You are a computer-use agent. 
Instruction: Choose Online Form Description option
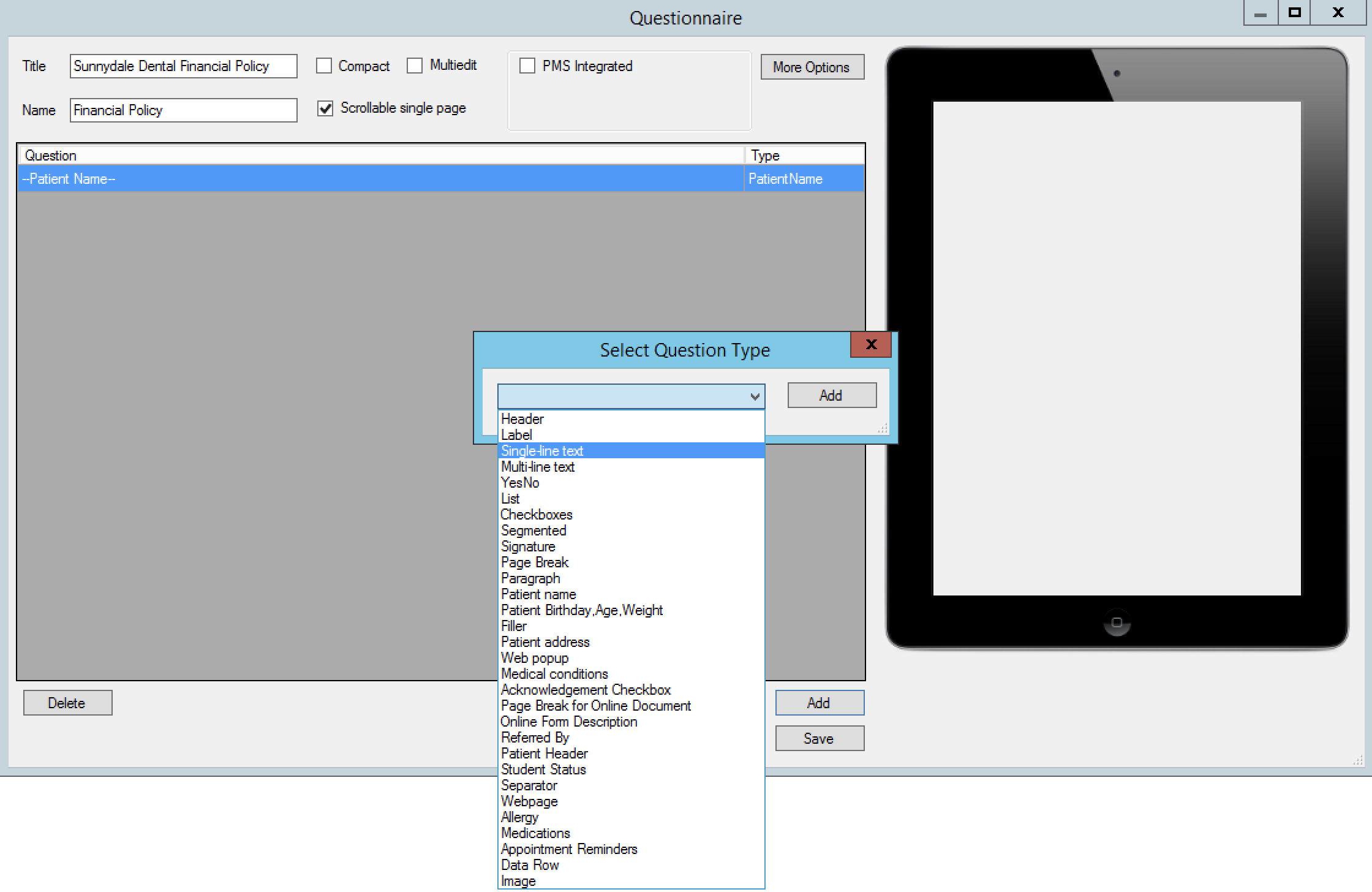[631, 722]
